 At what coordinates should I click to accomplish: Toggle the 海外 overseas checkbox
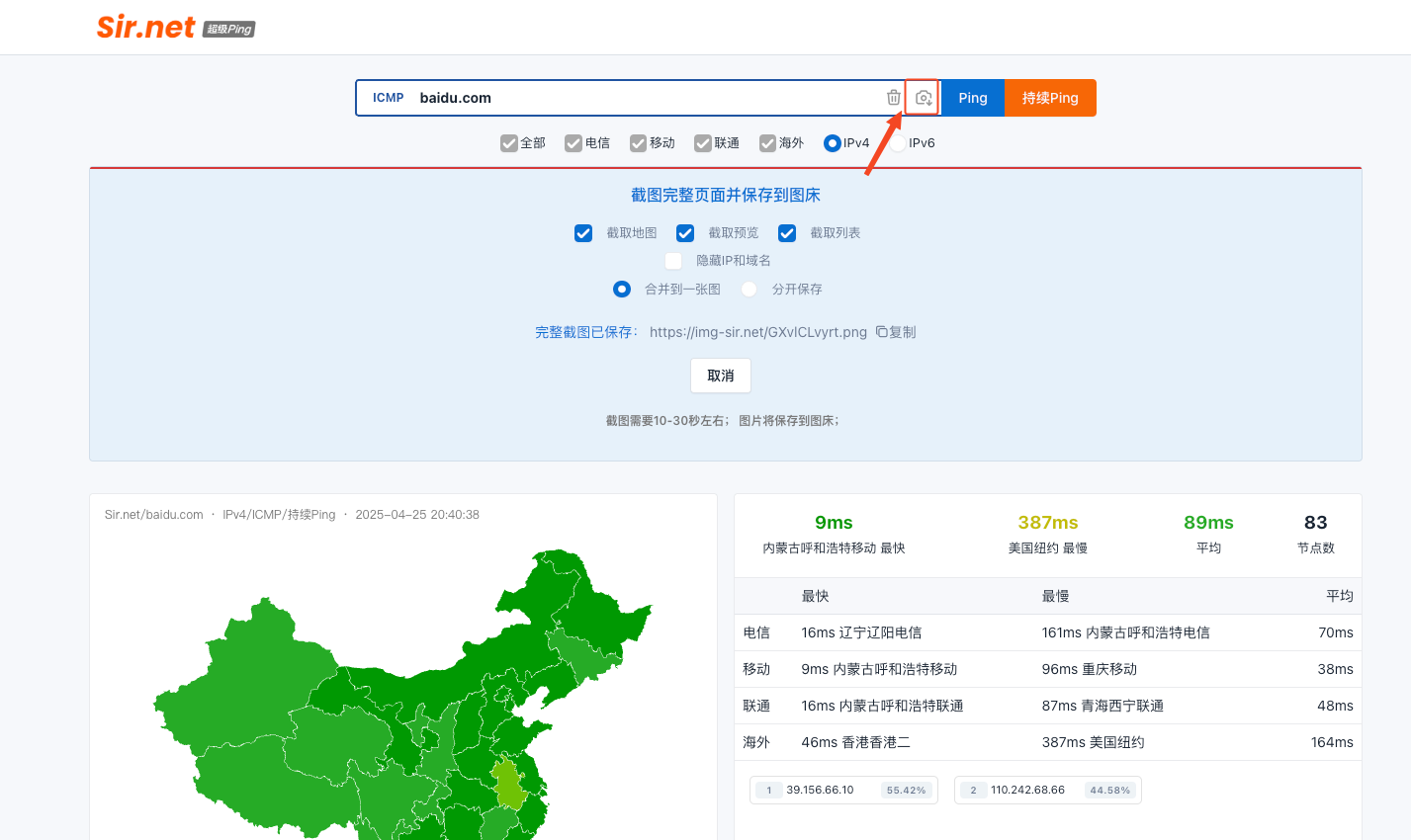coord(767,143)
